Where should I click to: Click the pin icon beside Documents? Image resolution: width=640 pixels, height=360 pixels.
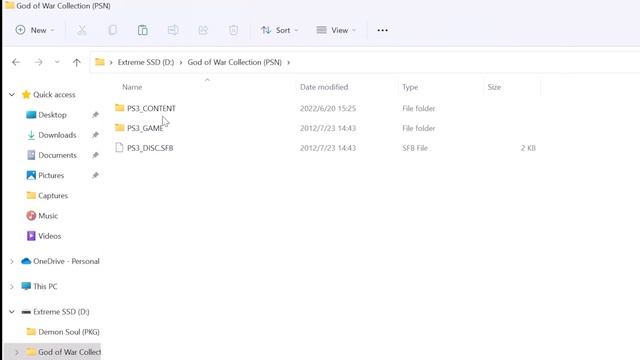[96, 155]
